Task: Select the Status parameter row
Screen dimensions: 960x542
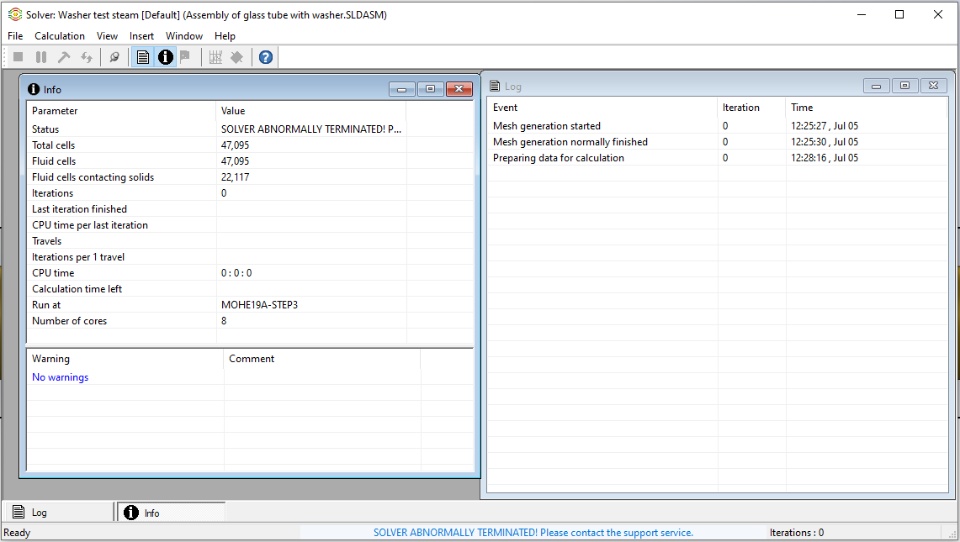Action: click(250, 129)
